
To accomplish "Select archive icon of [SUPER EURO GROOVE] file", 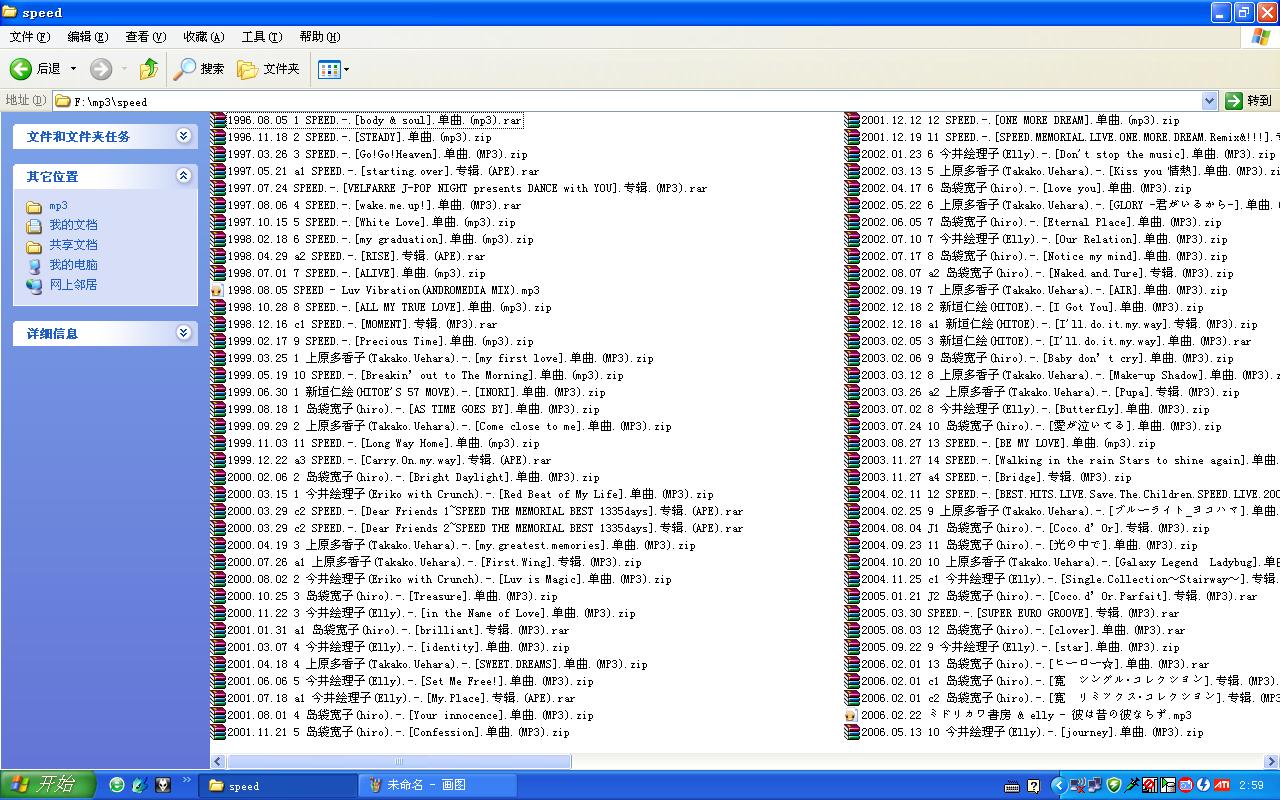I will click(x=852, y=613).
